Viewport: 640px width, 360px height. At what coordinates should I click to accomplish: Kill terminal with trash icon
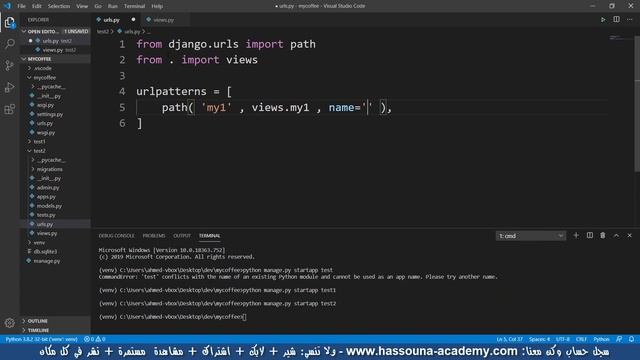[x=602, y=236]
